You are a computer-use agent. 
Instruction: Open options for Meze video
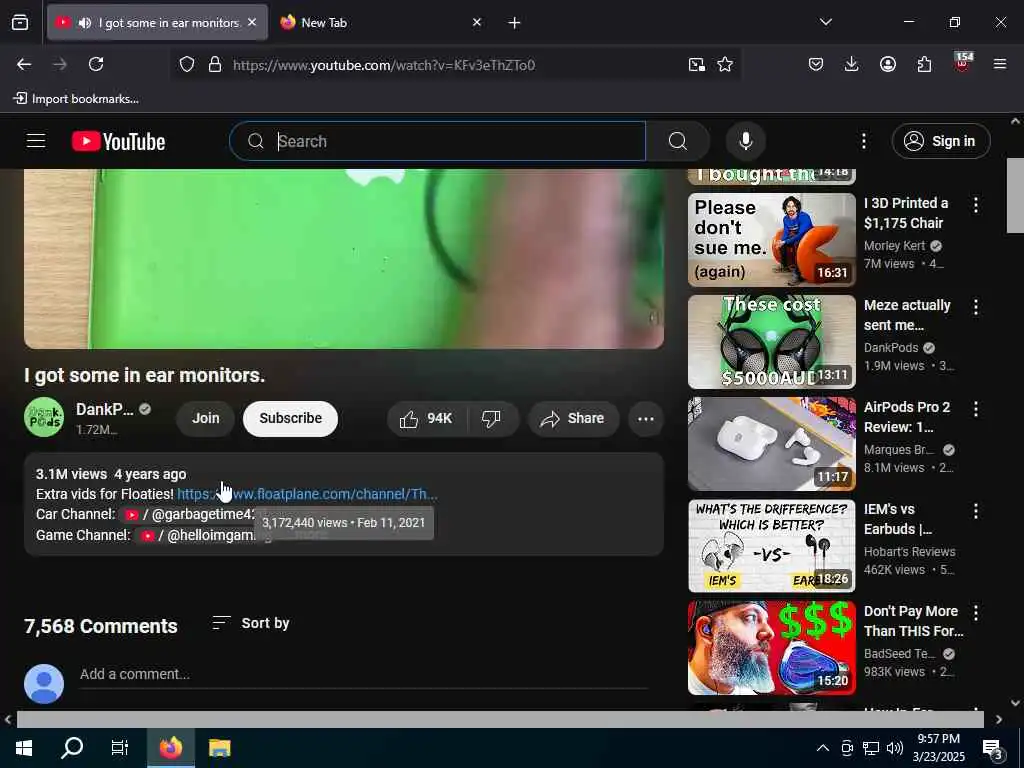click(976, 307)
